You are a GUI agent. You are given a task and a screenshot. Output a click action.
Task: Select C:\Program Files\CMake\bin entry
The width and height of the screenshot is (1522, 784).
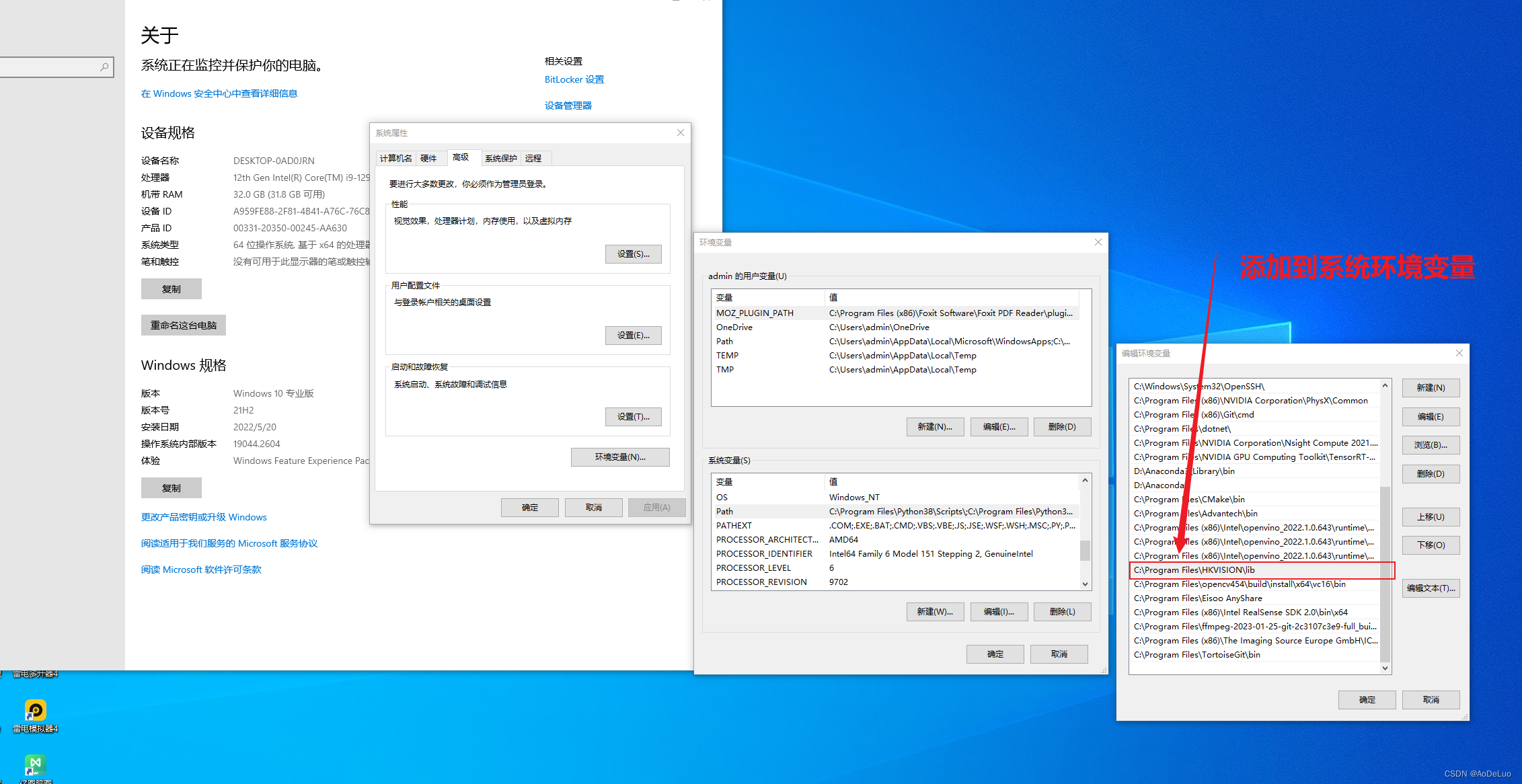click(1255, 500)
